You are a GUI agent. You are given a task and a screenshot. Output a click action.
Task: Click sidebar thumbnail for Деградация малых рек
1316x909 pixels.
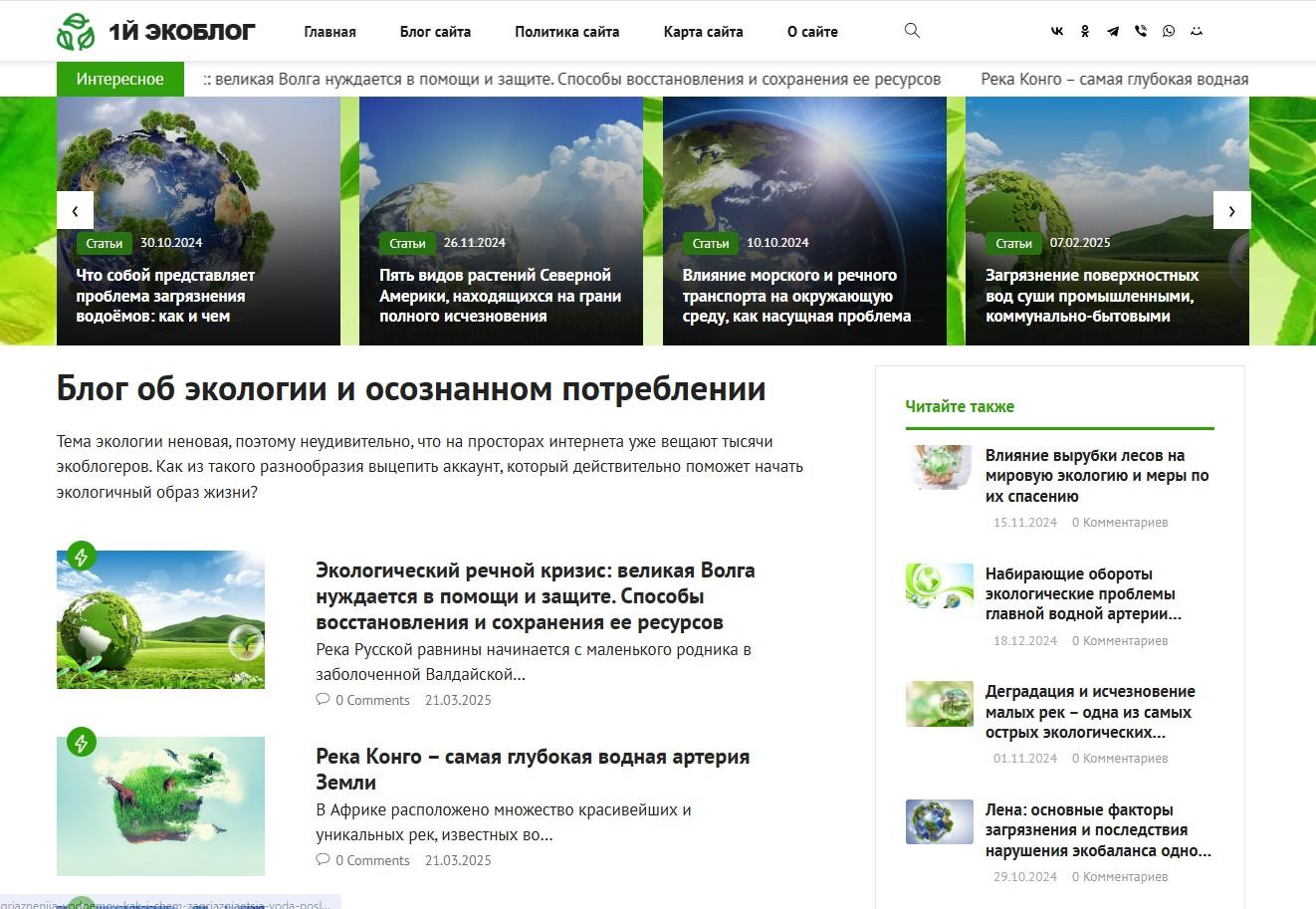[939, 704]
